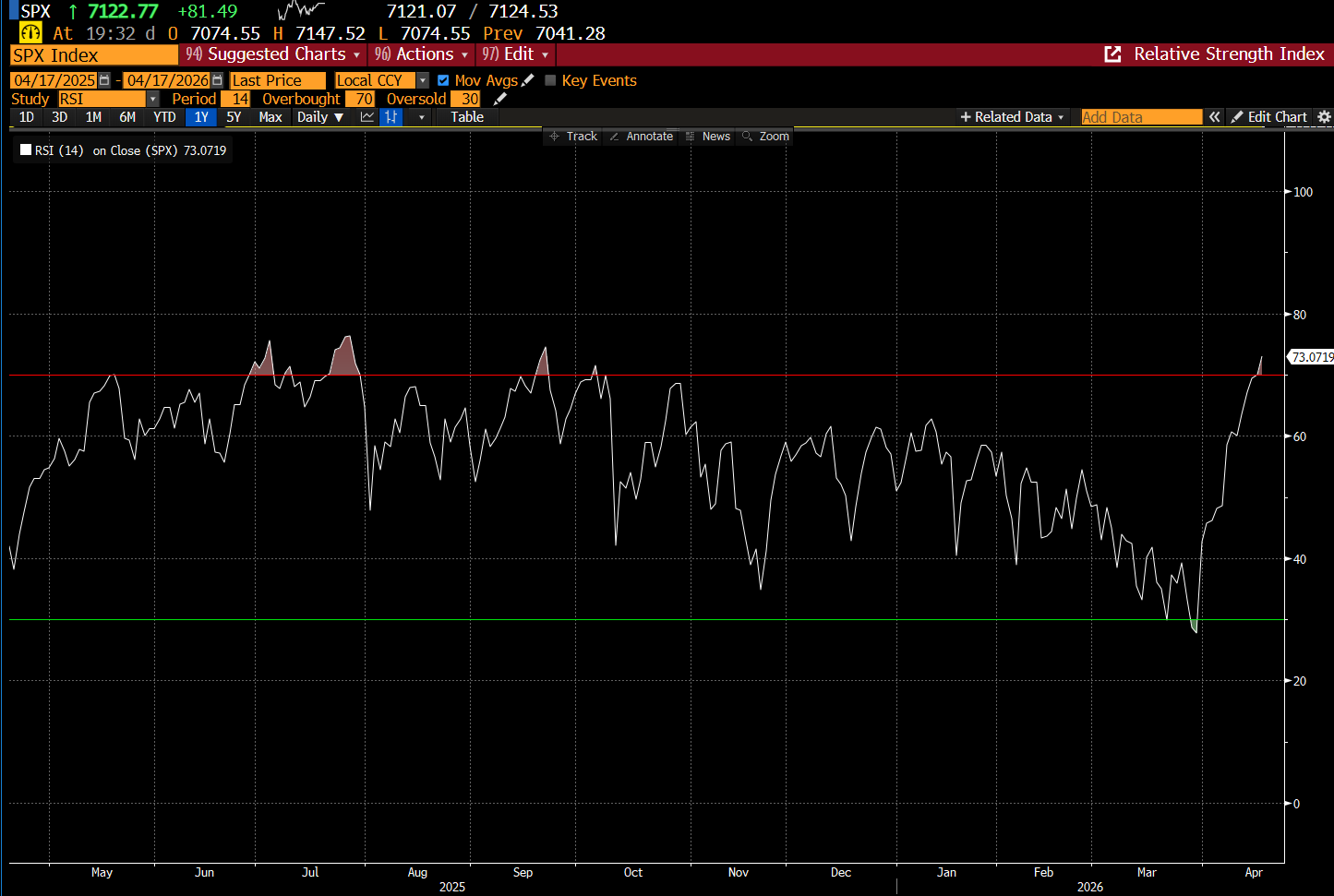
Task: Click the Edit Chart button
Action: [x=1269, y=117]
